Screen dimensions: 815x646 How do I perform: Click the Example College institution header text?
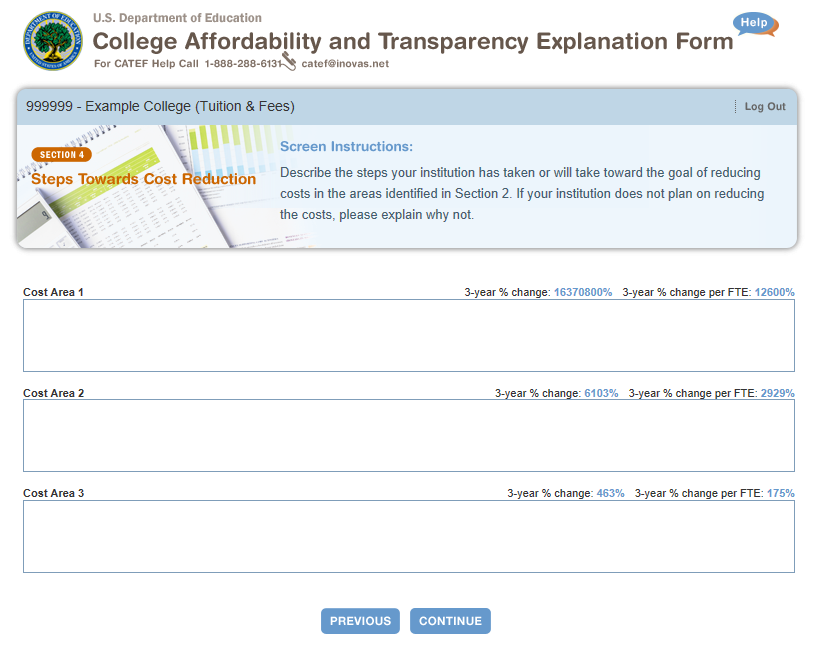(160, 107)
